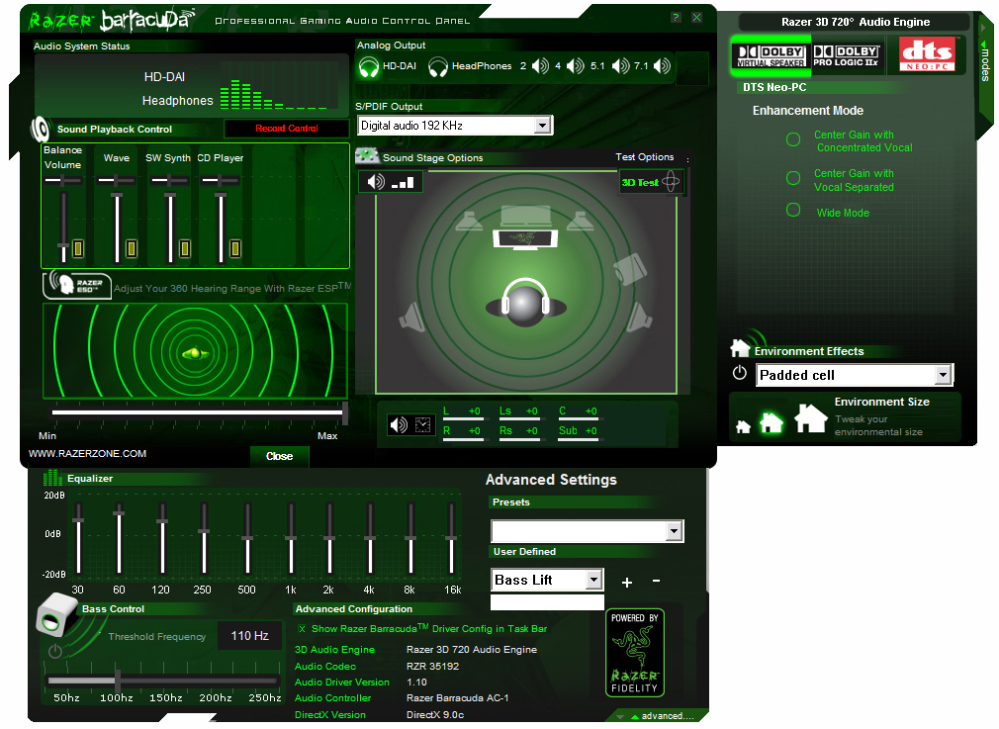Select Center Gain with Vocal Separated
The height and width of the screenshot is (729, 999).
coord(793,178)
